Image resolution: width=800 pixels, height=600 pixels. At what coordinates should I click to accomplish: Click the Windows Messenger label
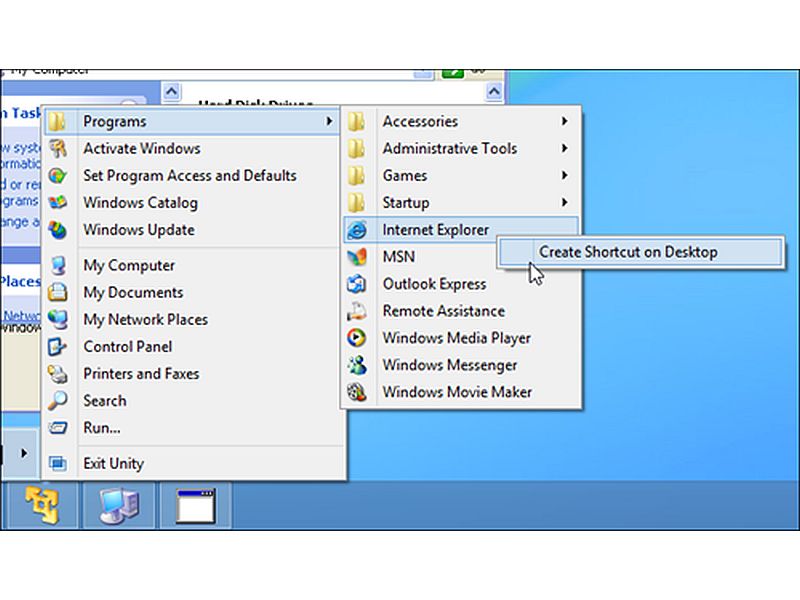click(449, 365)
